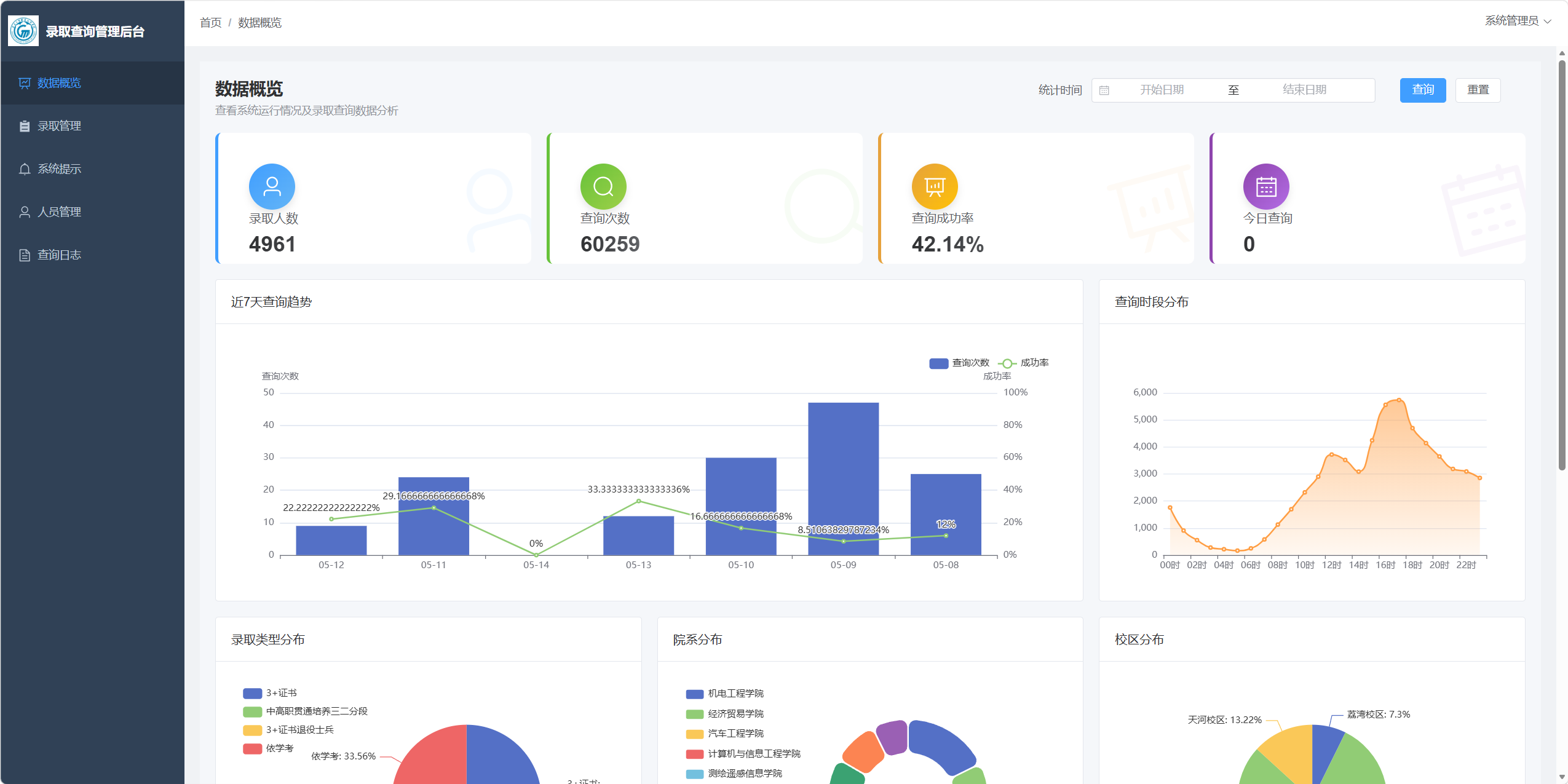Toggle 查询次数 series in trend chart legend
1568x784 pixels.
[959, 363]
